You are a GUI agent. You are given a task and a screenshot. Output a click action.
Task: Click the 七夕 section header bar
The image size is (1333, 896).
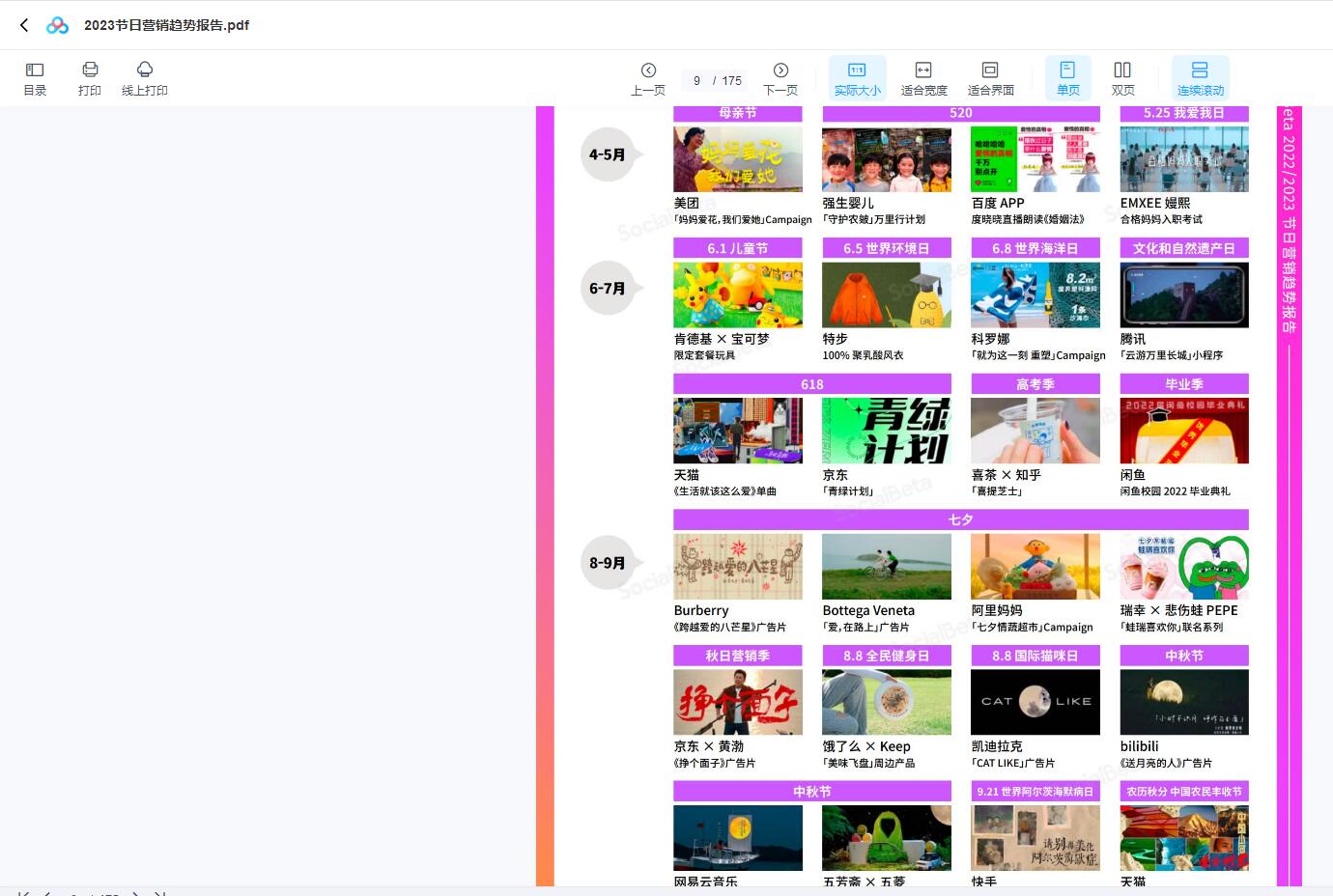point(960,519)
